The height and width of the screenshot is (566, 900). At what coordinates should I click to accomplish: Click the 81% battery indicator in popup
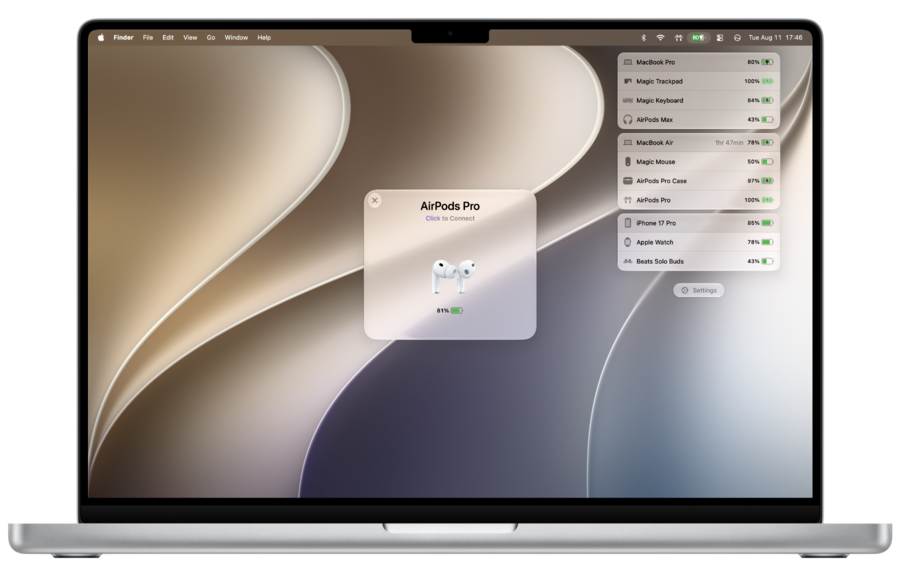450,311
